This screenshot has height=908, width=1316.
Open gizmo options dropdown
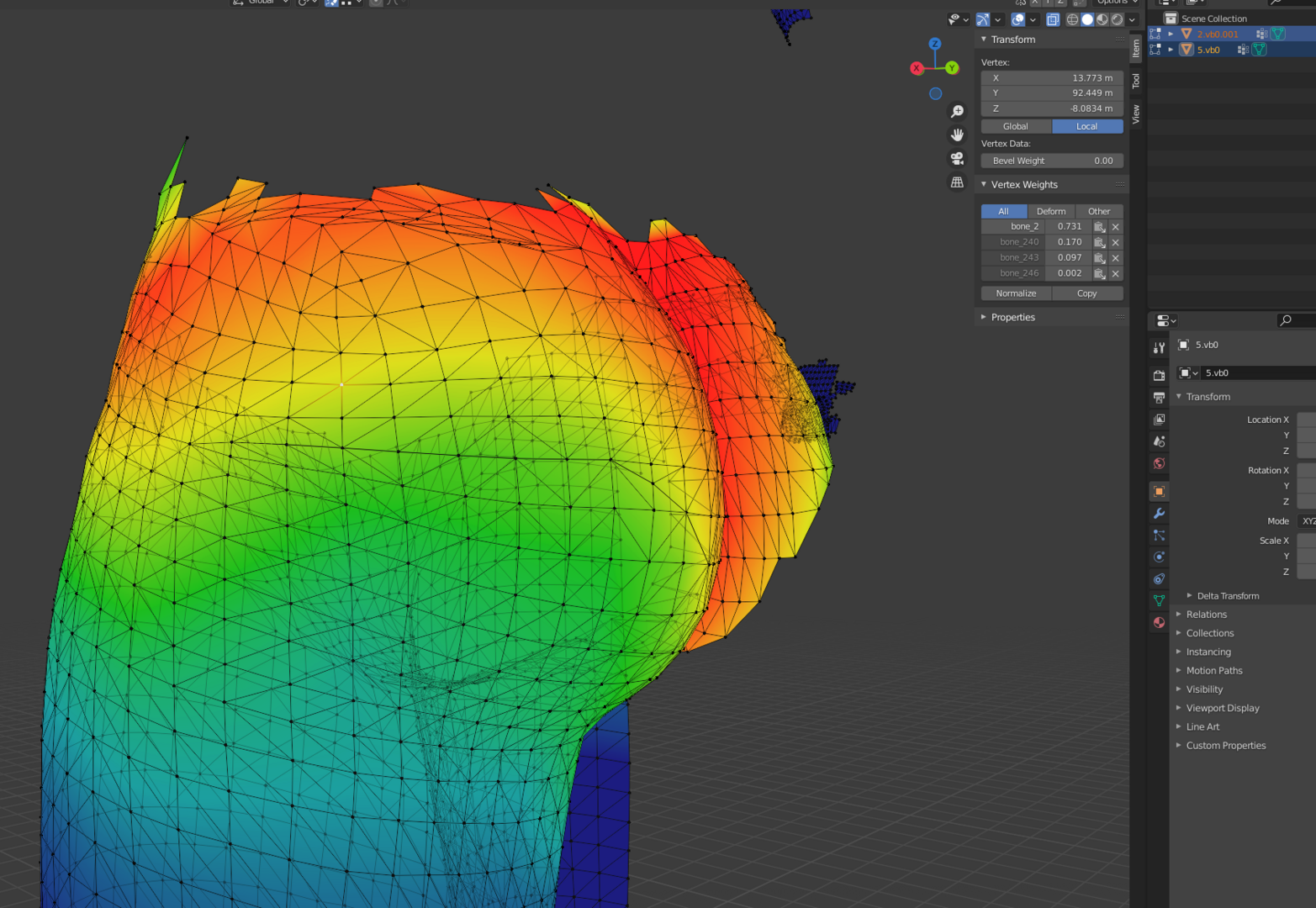[997, 19]
